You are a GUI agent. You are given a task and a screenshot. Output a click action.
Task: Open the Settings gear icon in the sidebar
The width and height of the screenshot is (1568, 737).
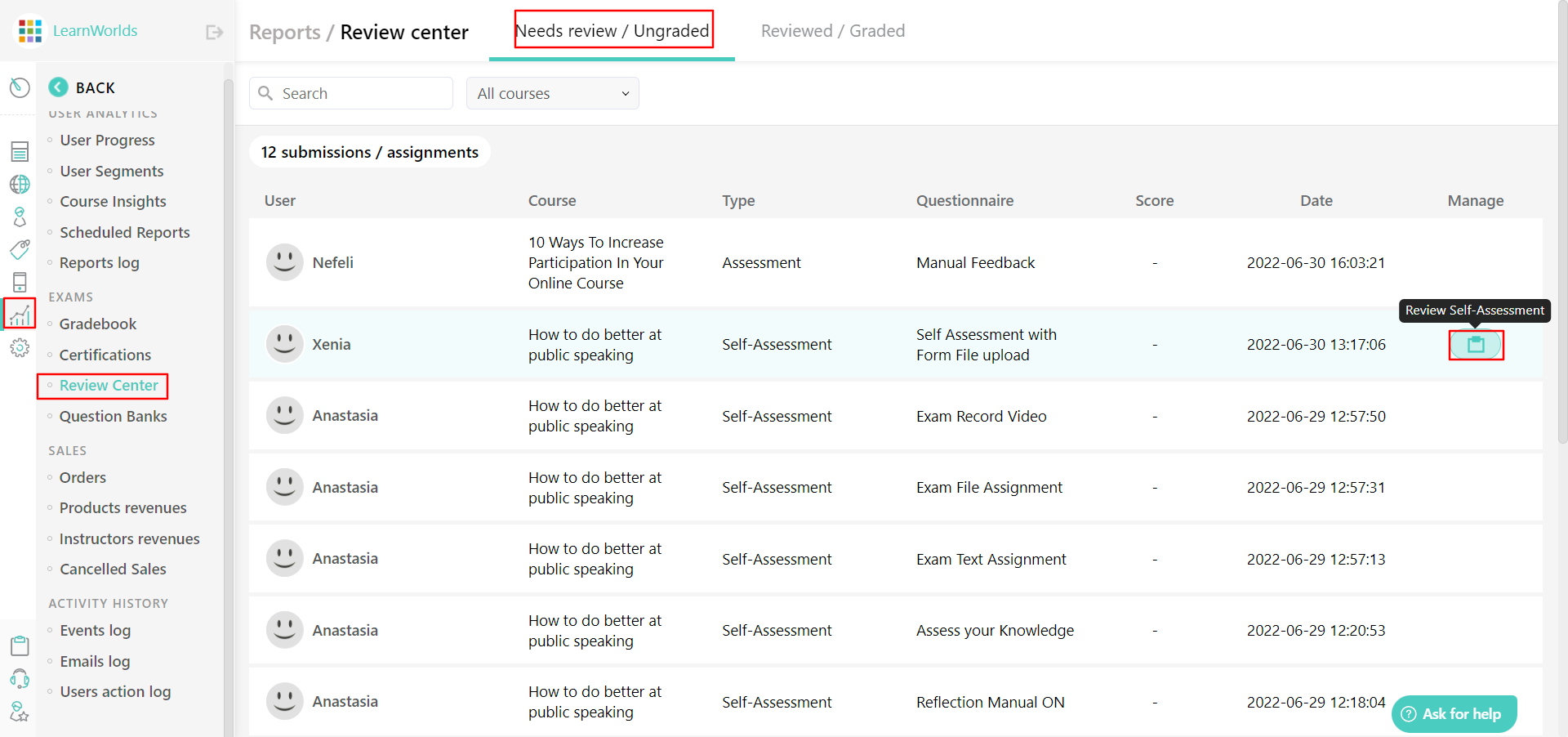pos(20,347)
